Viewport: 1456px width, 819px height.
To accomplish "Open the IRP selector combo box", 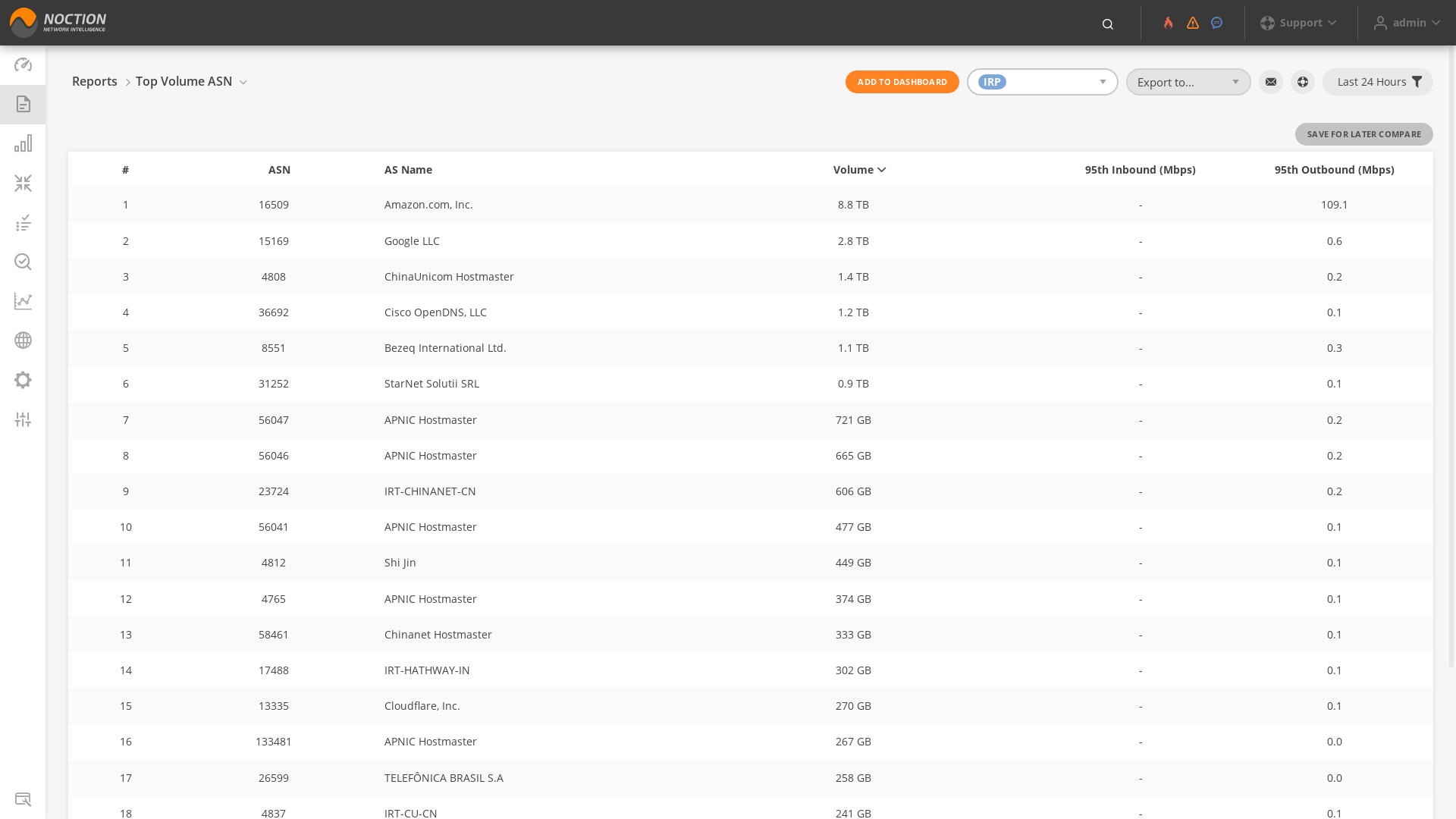I will click(x=1042, y=82).
